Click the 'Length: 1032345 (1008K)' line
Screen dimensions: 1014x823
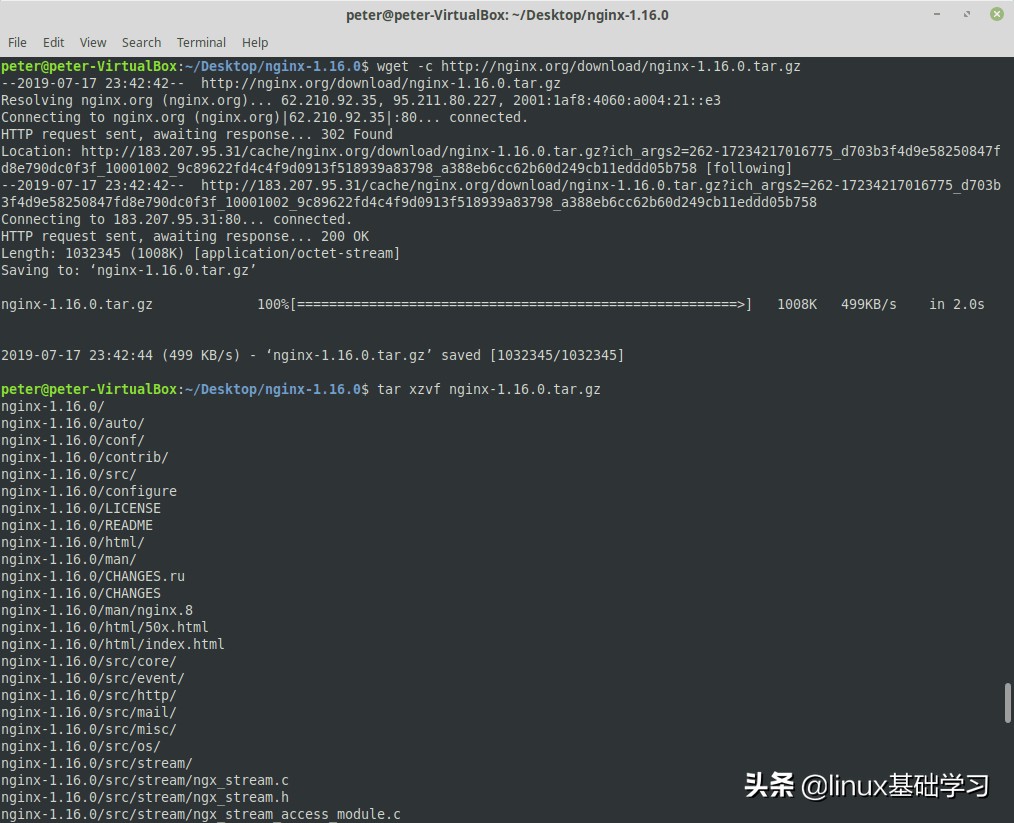point(200,253)
